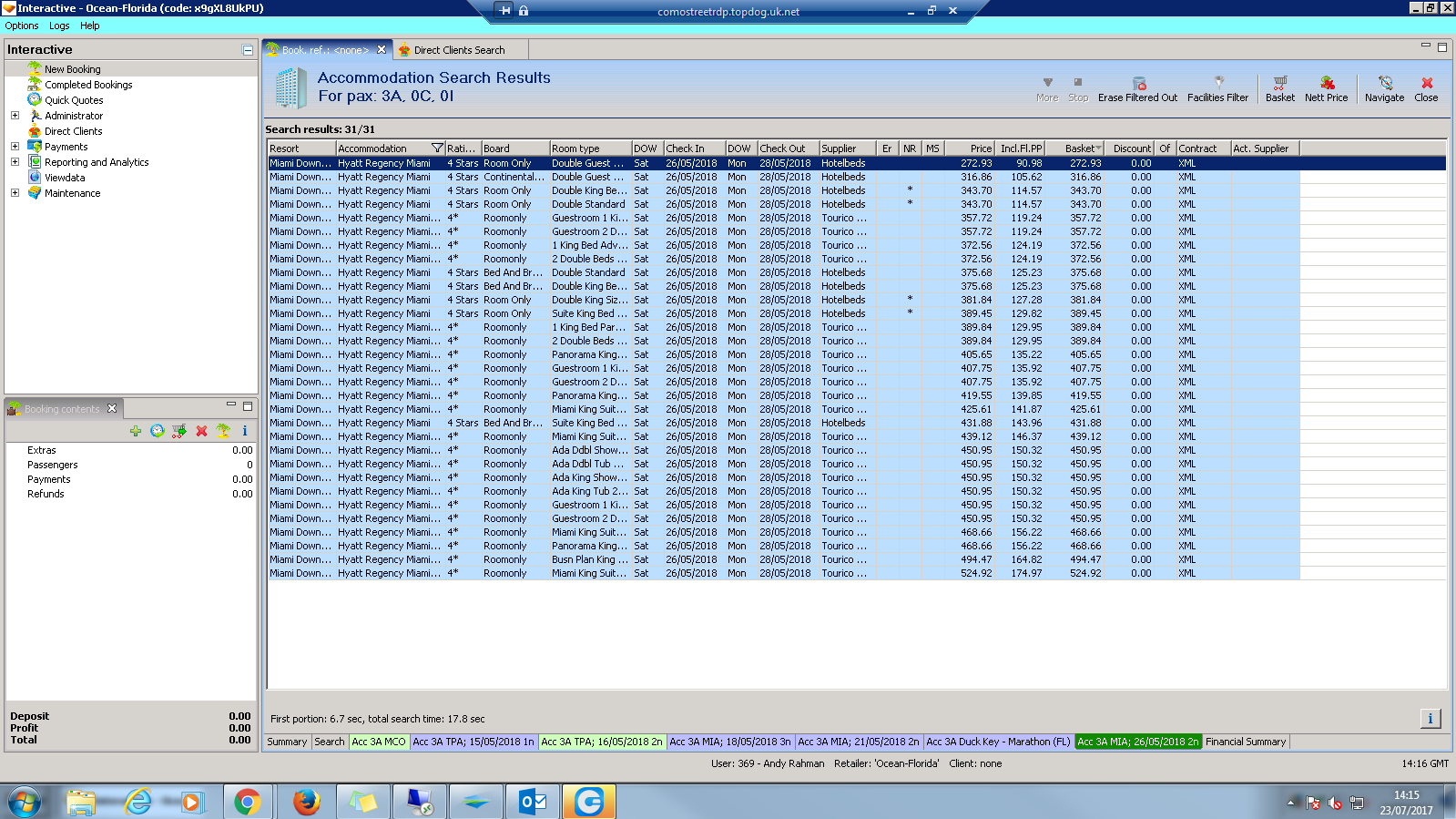Viewport: 1456px width, 819px height.
Task: Open the Financial Summary tab
Action: click(1246, 742)
